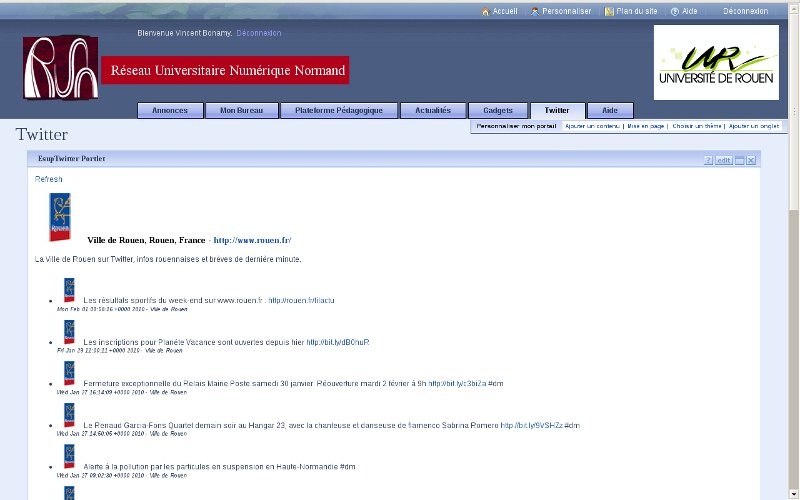Click the Personnaliser user icon
The height and width of the screenshot is (500, 800).
pyautogui.click(x=535, y=12)
